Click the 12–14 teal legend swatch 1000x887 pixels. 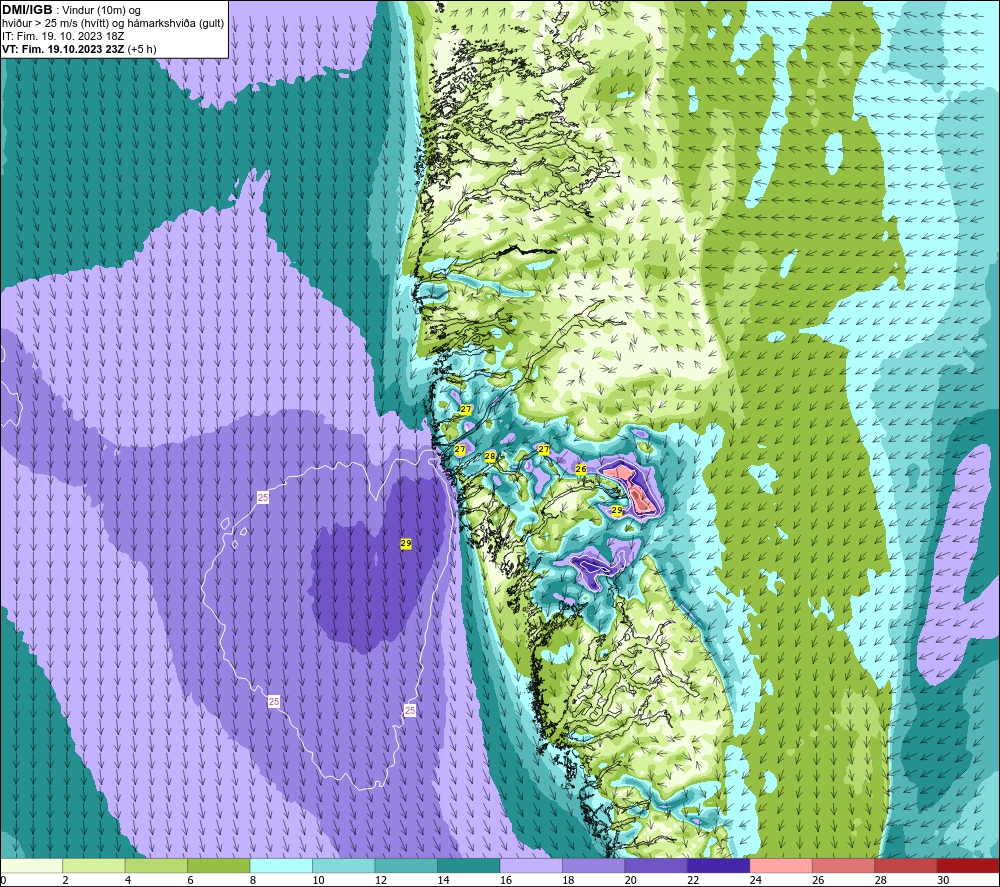[x=406, y=865]
